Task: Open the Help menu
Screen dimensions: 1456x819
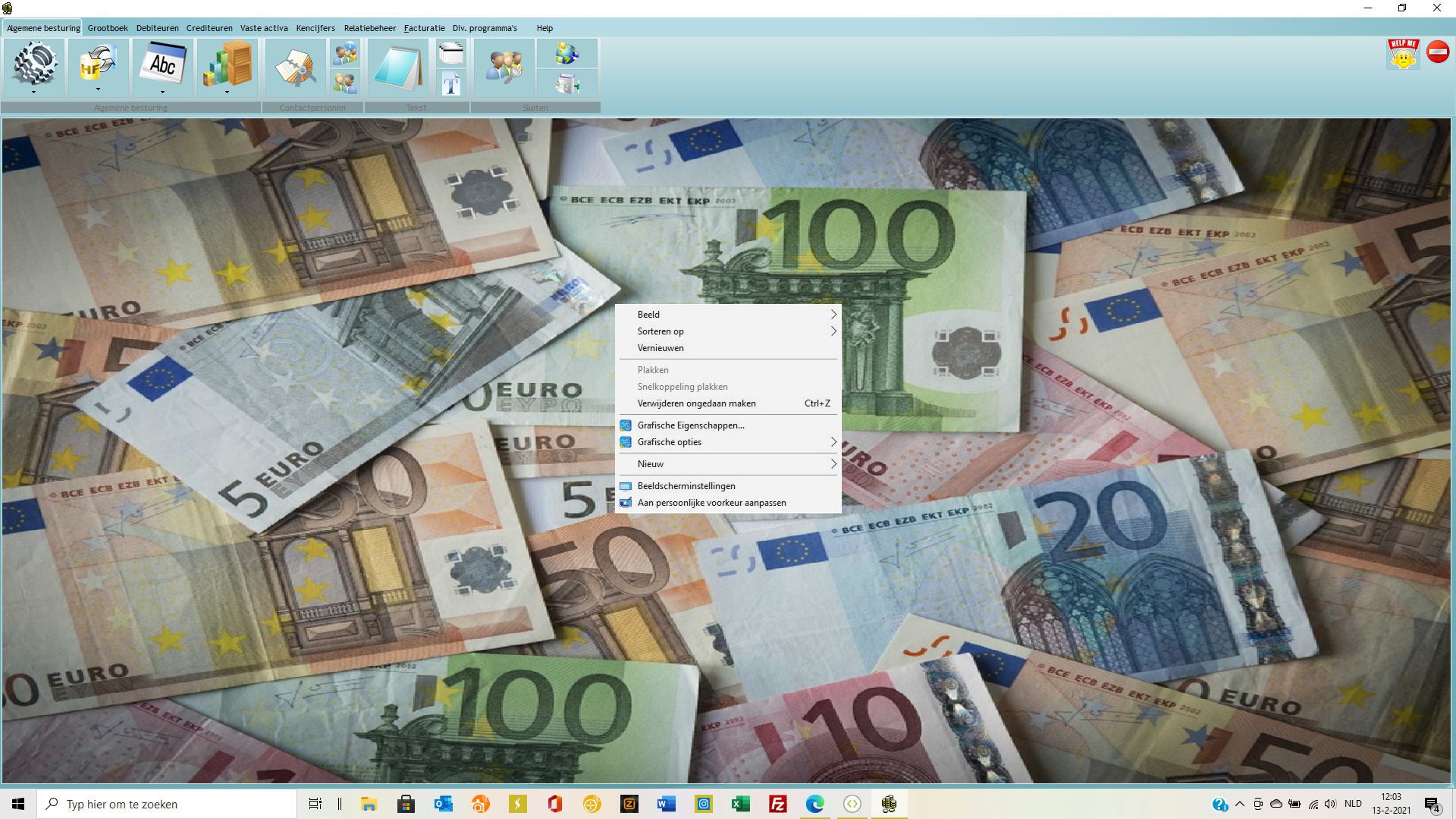Action: click(x=544, y=28)
